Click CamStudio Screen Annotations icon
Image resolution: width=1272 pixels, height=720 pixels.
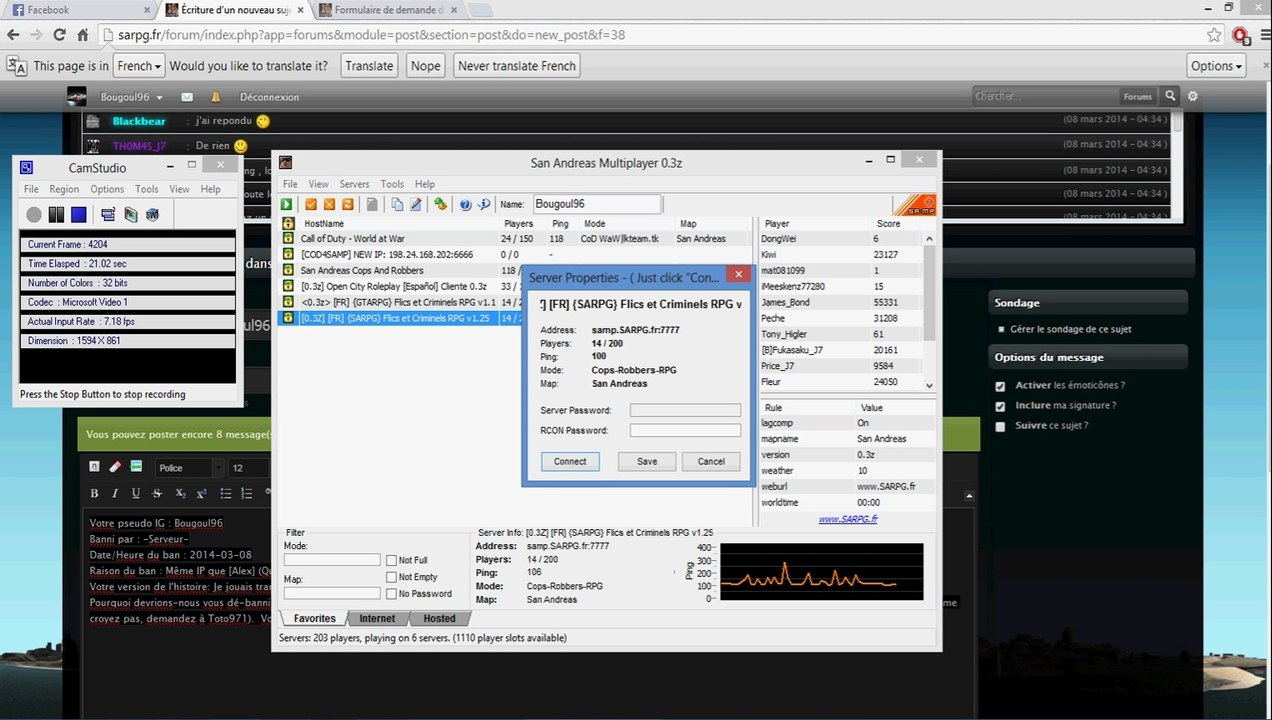tap(131, 214)
